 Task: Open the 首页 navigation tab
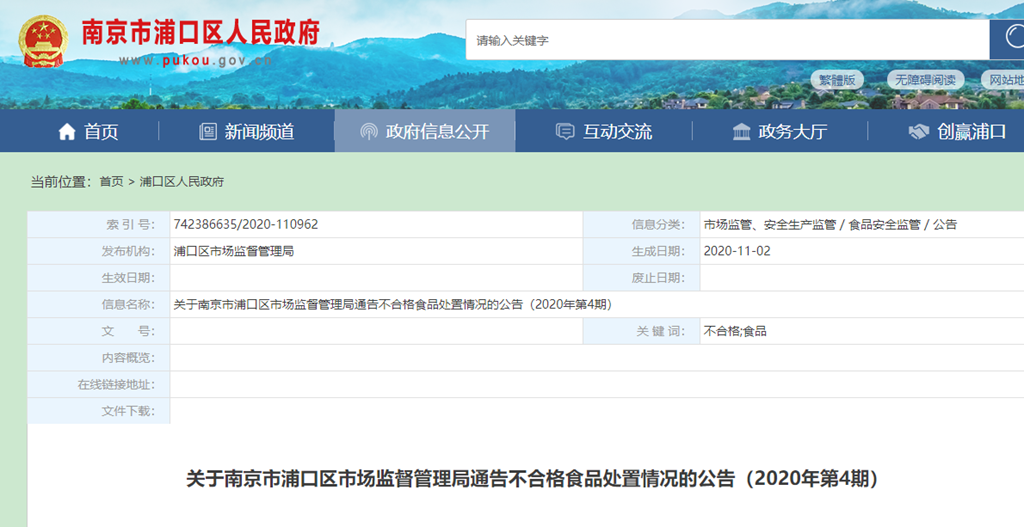(x=88, y=131)
